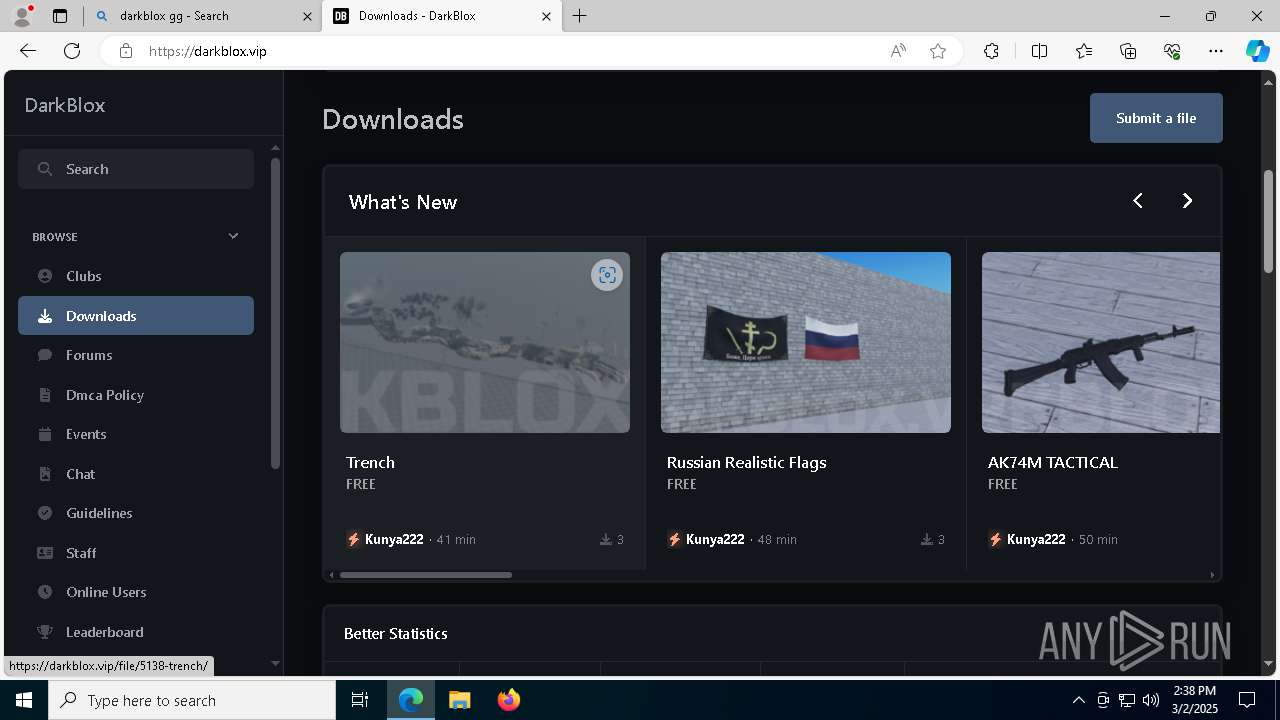Close the darkblox gg Search tab
1280x720 pixels.
point(307,16)
